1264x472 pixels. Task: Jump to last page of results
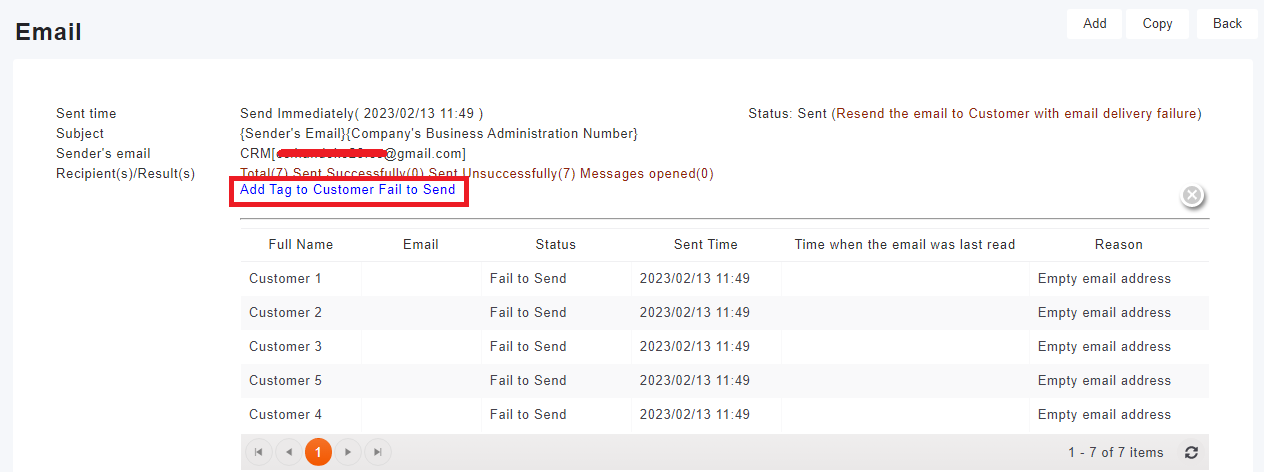coord(378,452)
